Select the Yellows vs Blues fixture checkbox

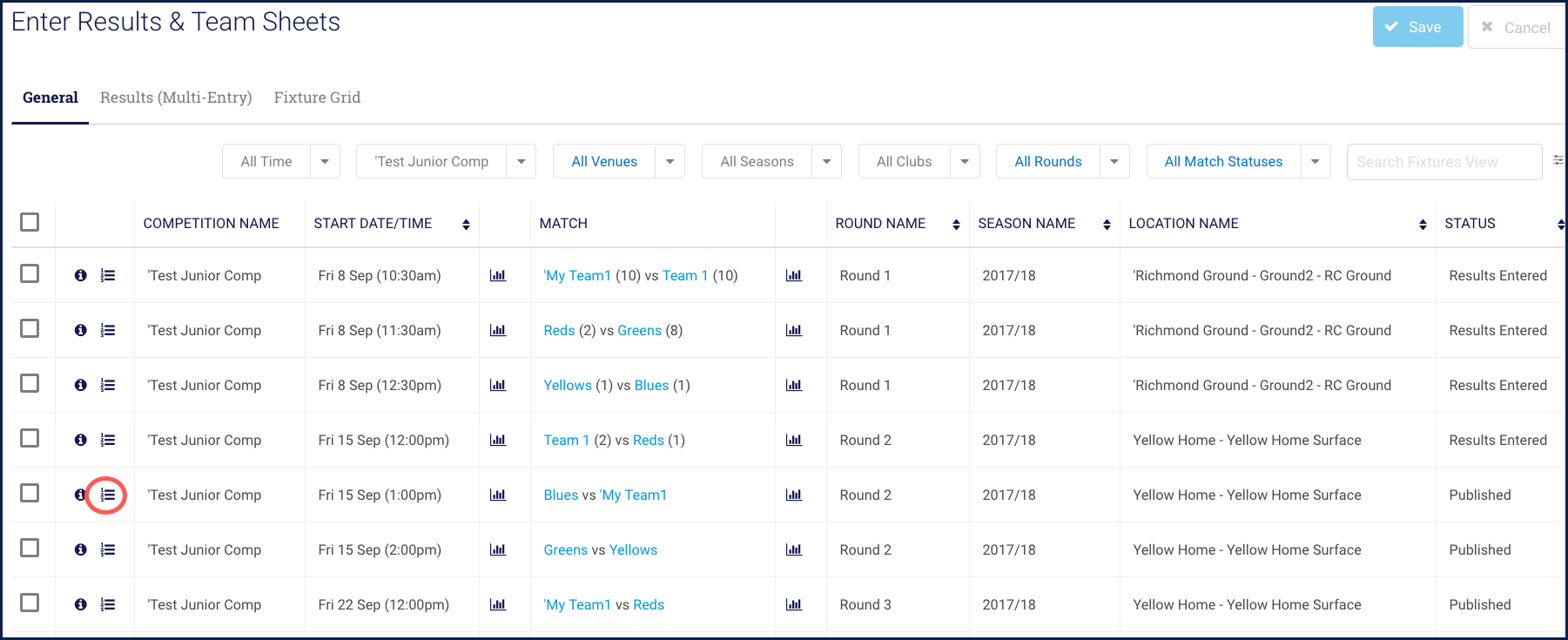pos(30,383)
